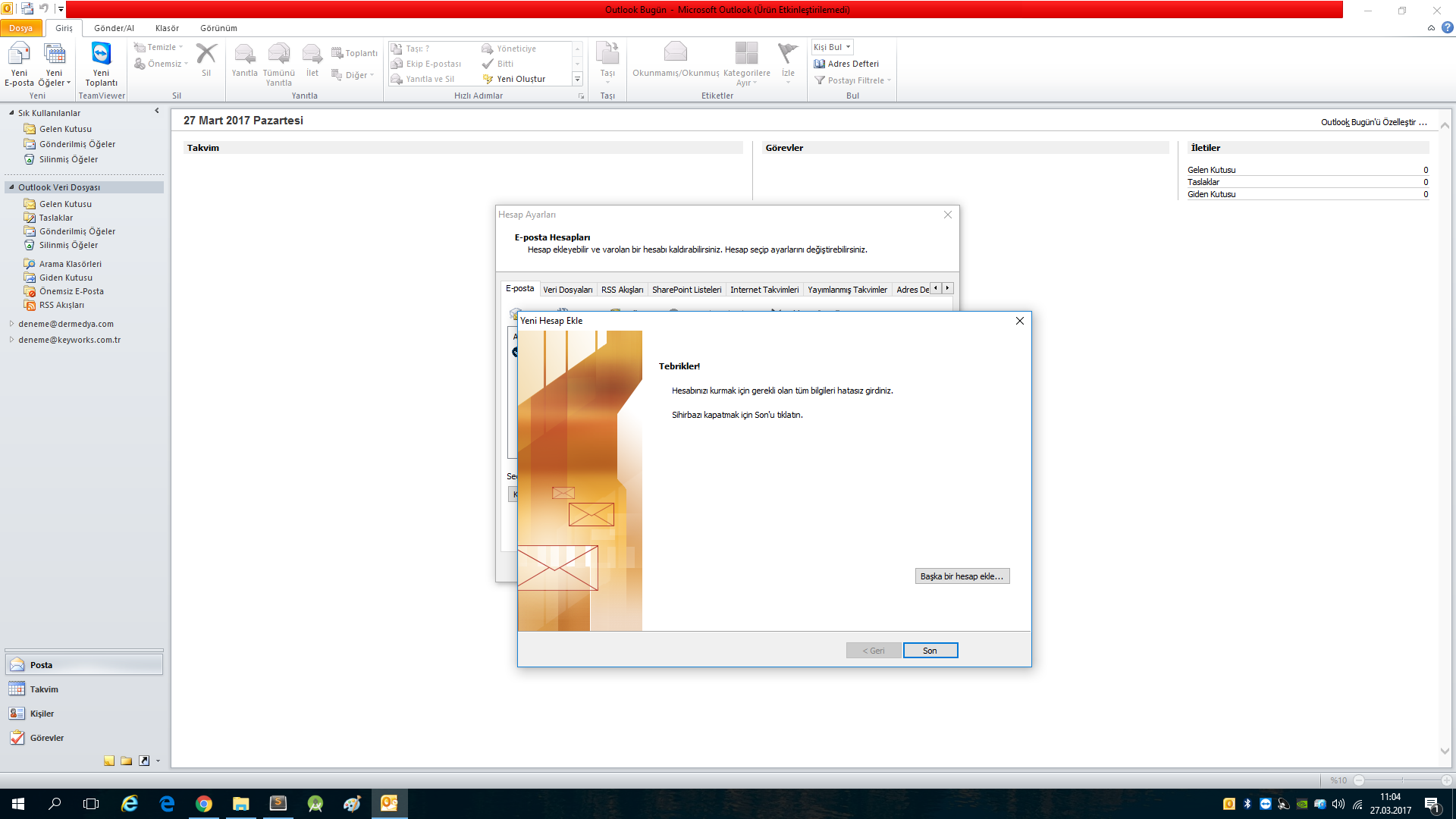Click Giden Kutusu in İletiler list

point(1211,194)
